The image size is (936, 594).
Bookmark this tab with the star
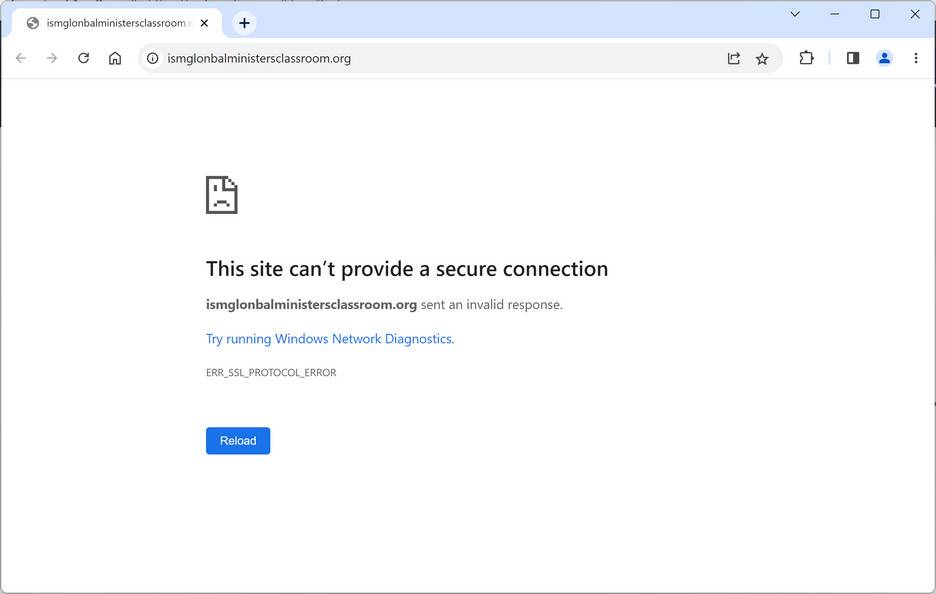tap(762, 58)
